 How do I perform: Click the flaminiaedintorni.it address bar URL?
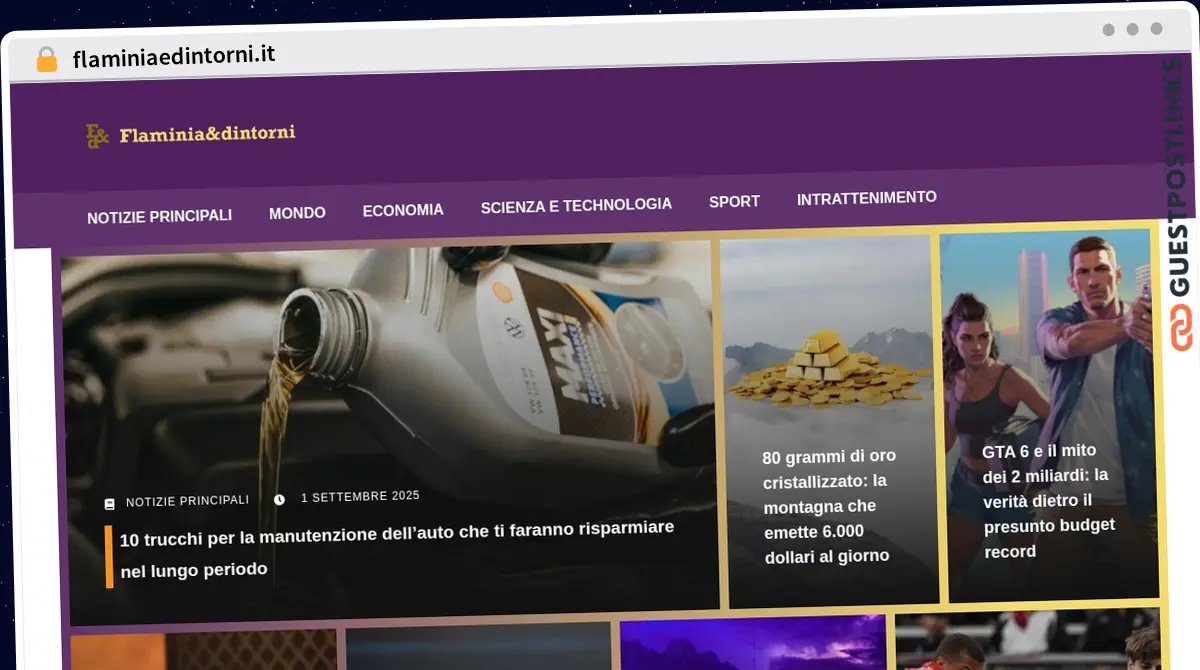pyautogui.click(x=174, y=56)
